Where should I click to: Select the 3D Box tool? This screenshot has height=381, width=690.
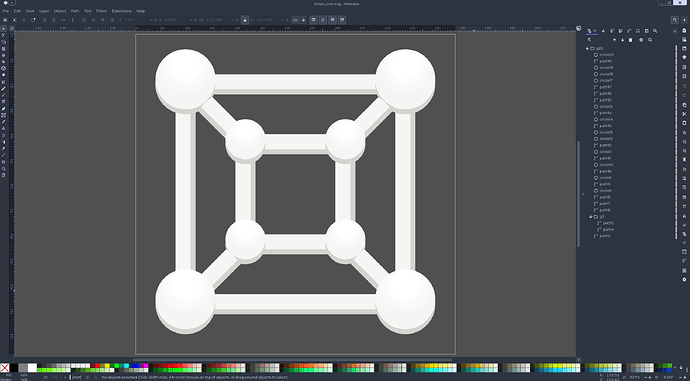(x=4, y=69)
